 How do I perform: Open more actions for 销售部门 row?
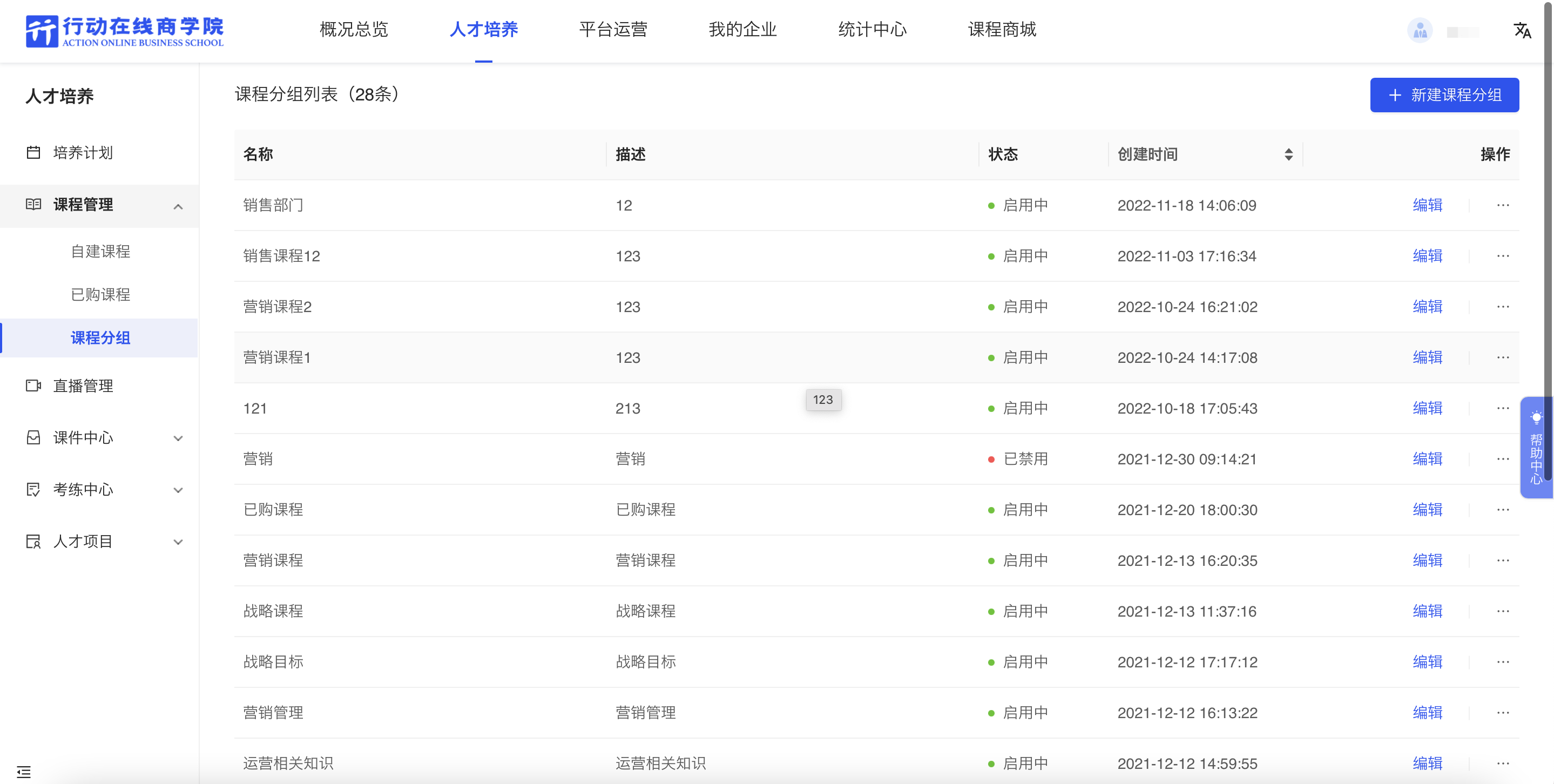pos(1503,205)
